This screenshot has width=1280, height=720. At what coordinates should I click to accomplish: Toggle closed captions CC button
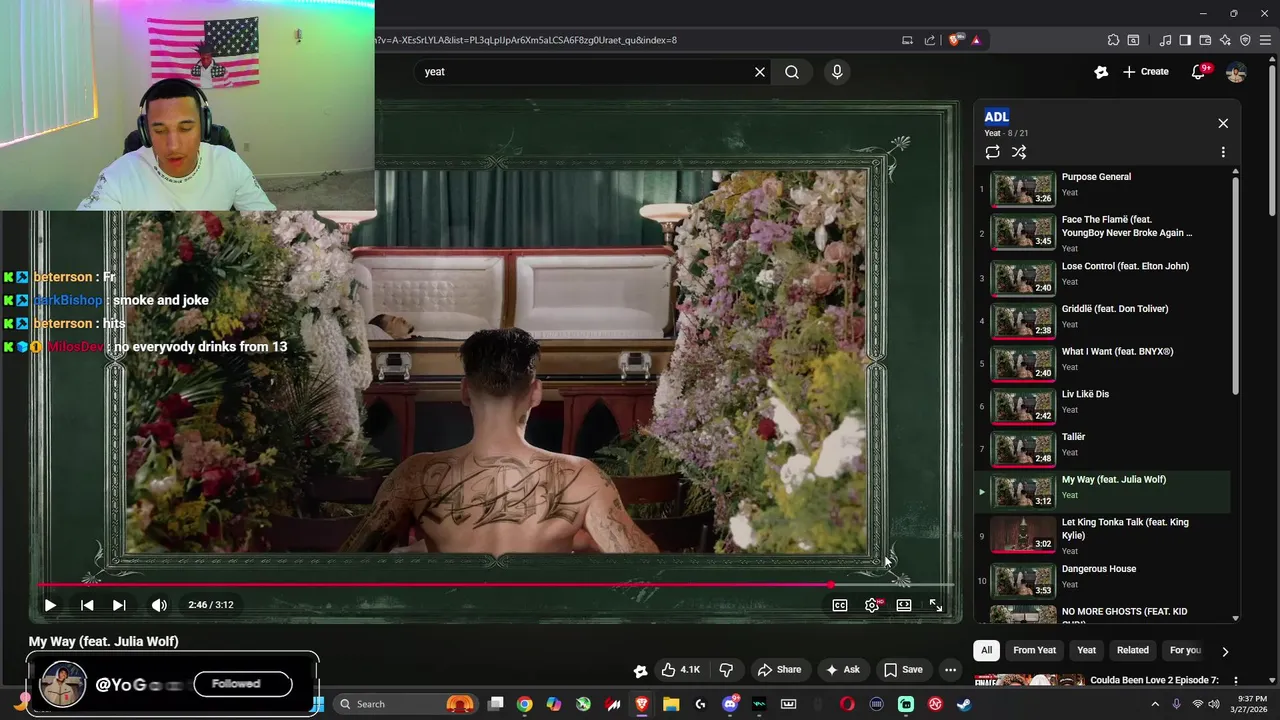coord(840,605)
